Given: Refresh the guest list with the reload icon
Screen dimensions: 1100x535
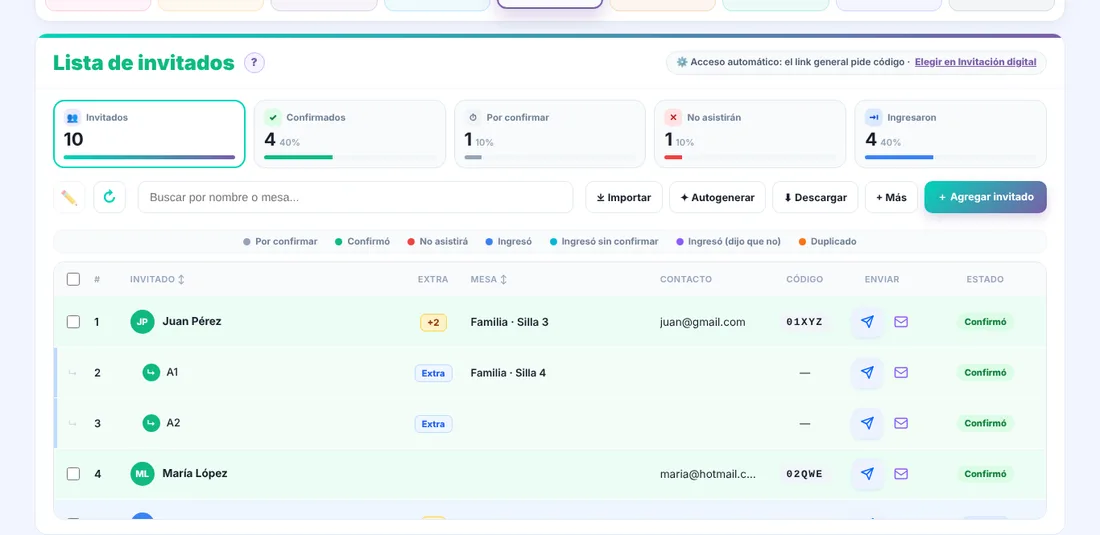Looking at the screenshot, I should (x=109, y=197).
